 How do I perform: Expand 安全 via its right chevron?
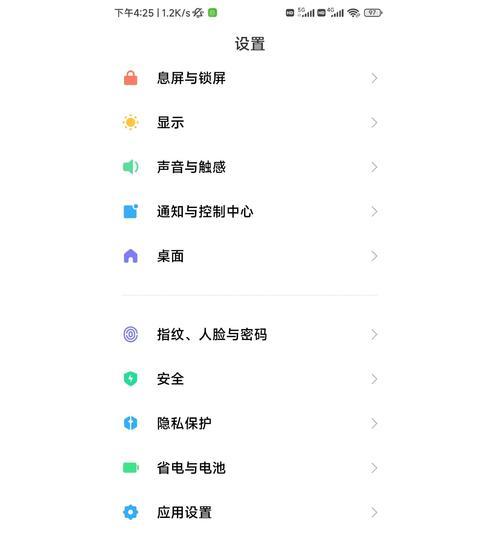tap(374, 379)
